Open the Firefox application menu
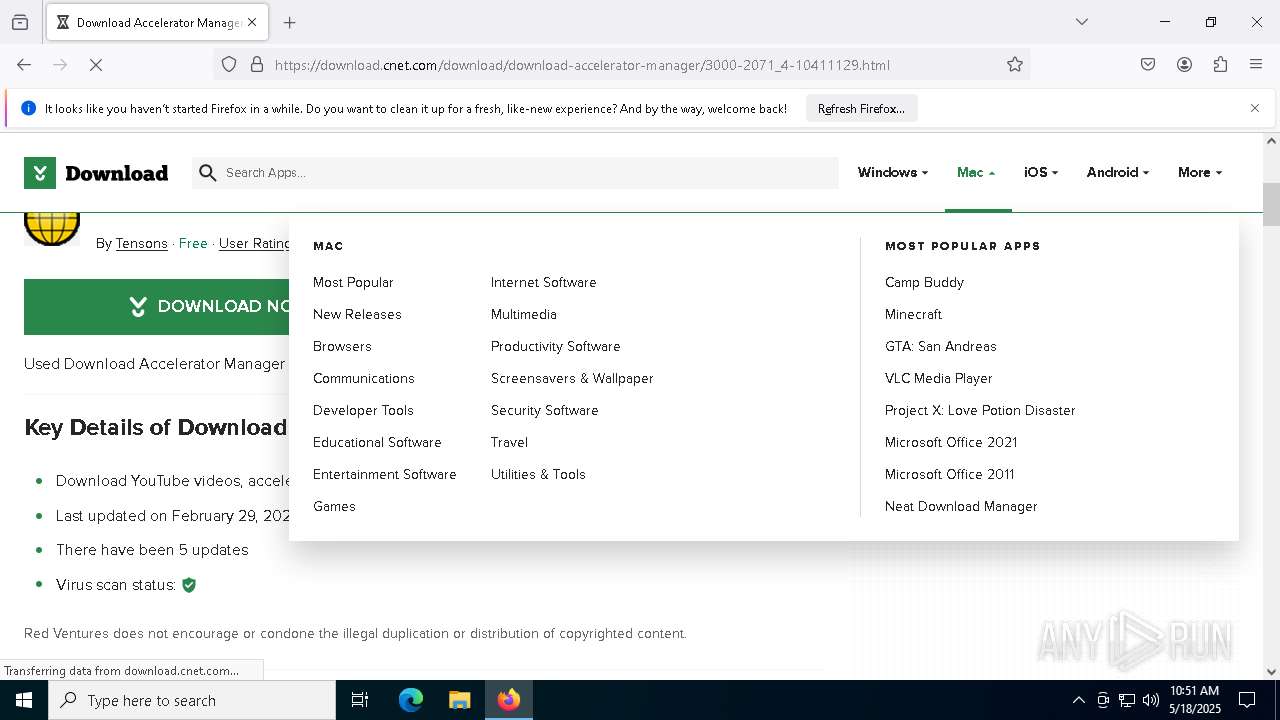 (1256, 65)
